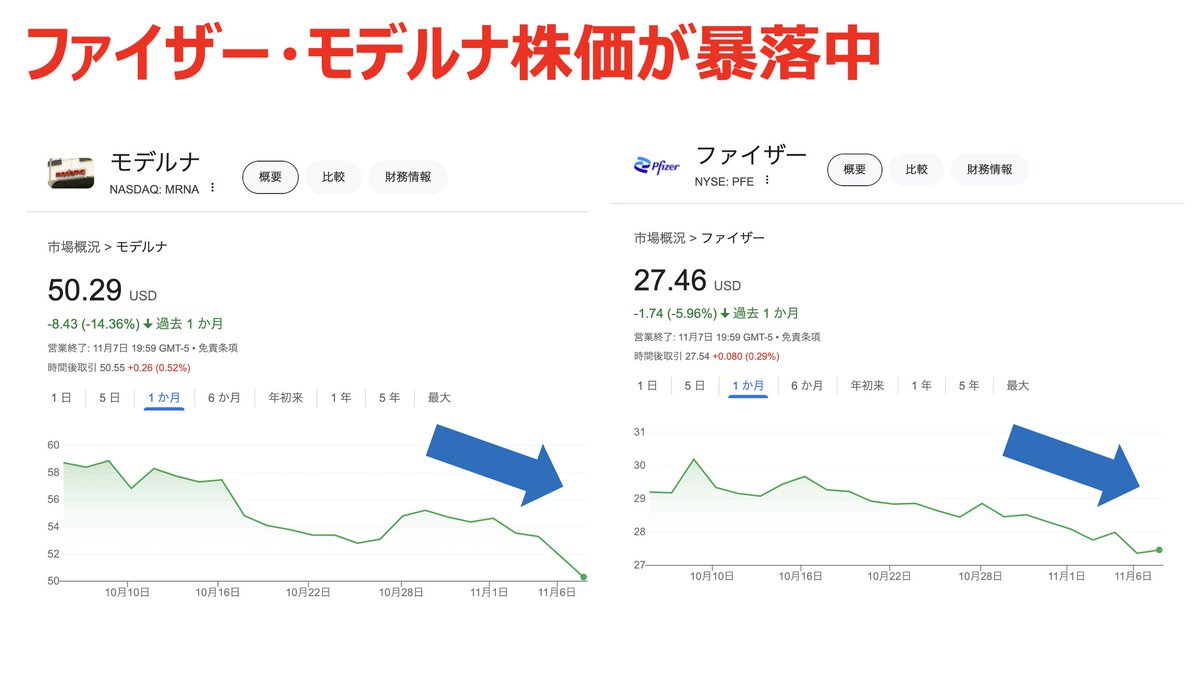Click the Pfizer price 27.46
1200x676 pixels.
670,280
